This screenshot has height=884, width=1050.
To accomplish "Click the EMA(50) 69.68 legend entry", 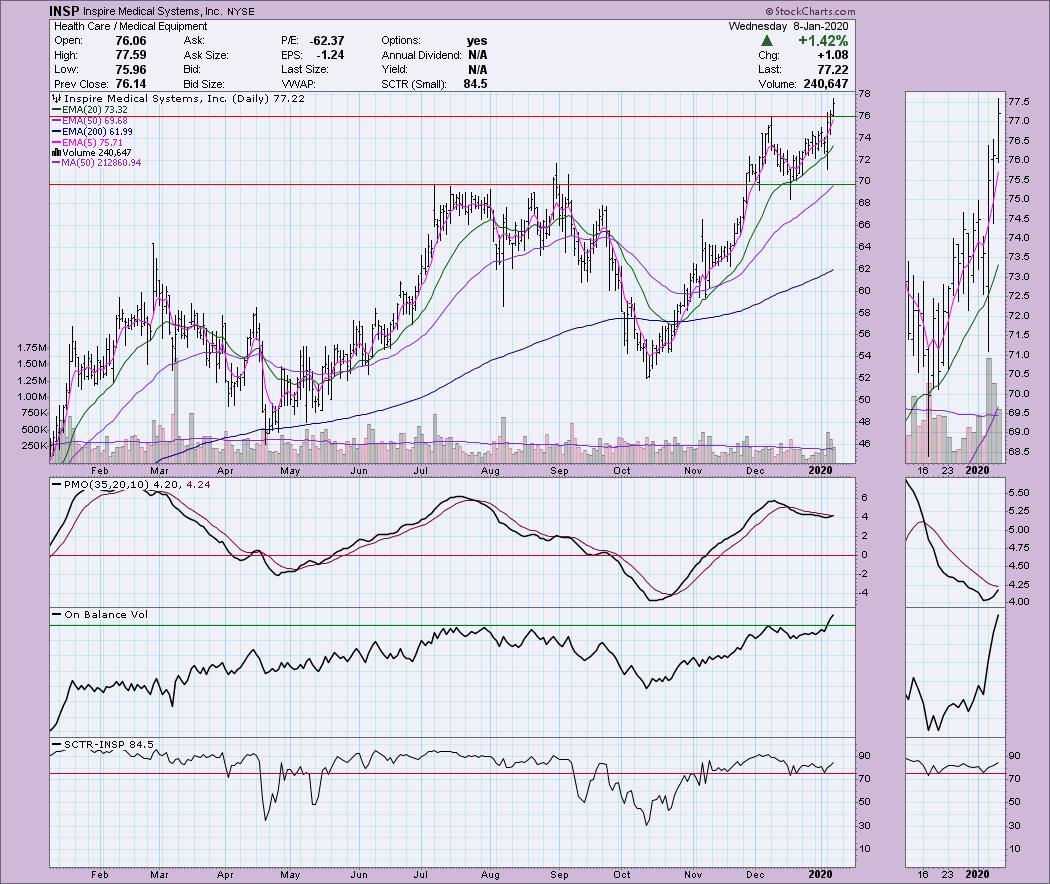I will click(89, 121).
